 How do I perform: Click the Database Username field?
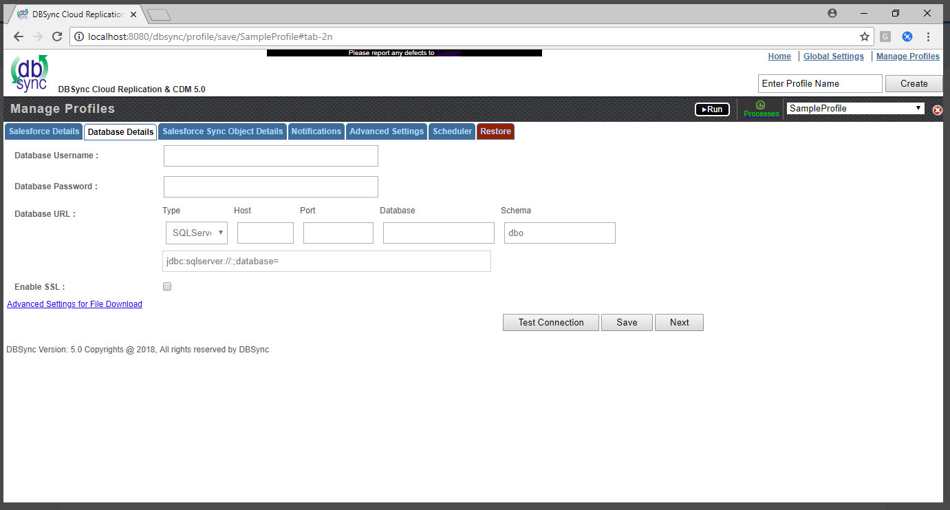pyautogui.click(x=271, y=156)
